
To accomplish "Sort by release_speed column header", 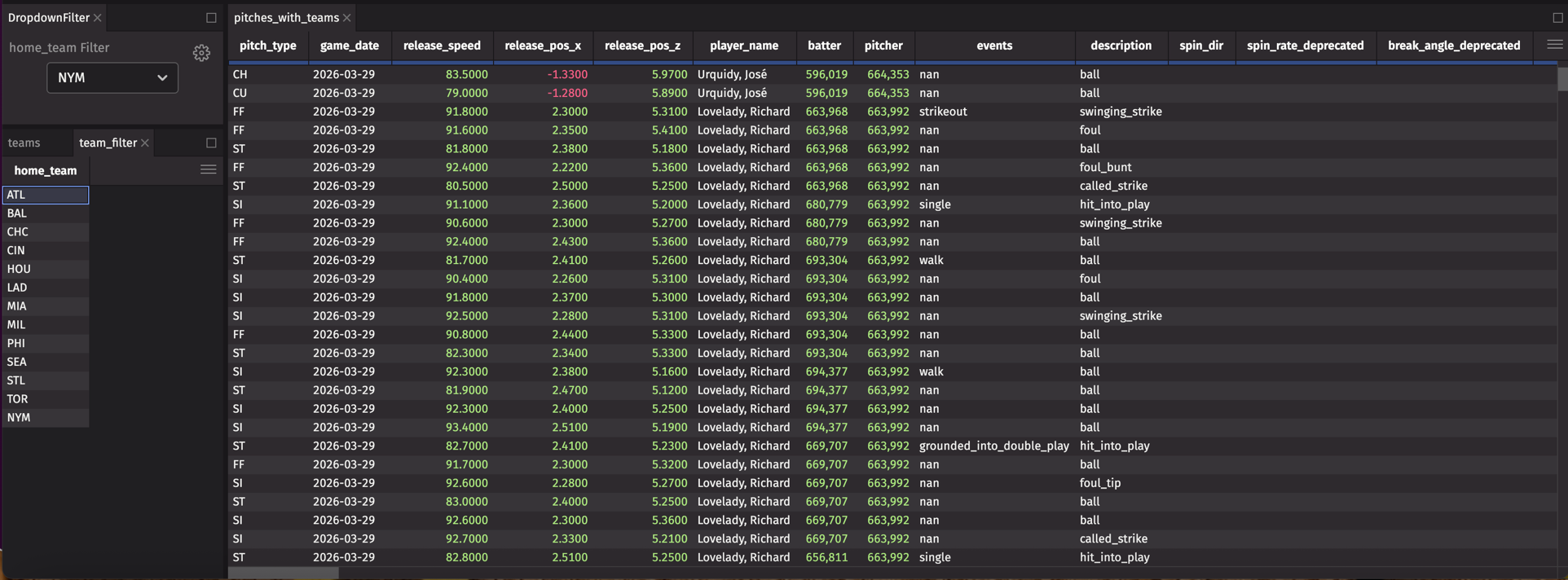I will pos(442,46).
